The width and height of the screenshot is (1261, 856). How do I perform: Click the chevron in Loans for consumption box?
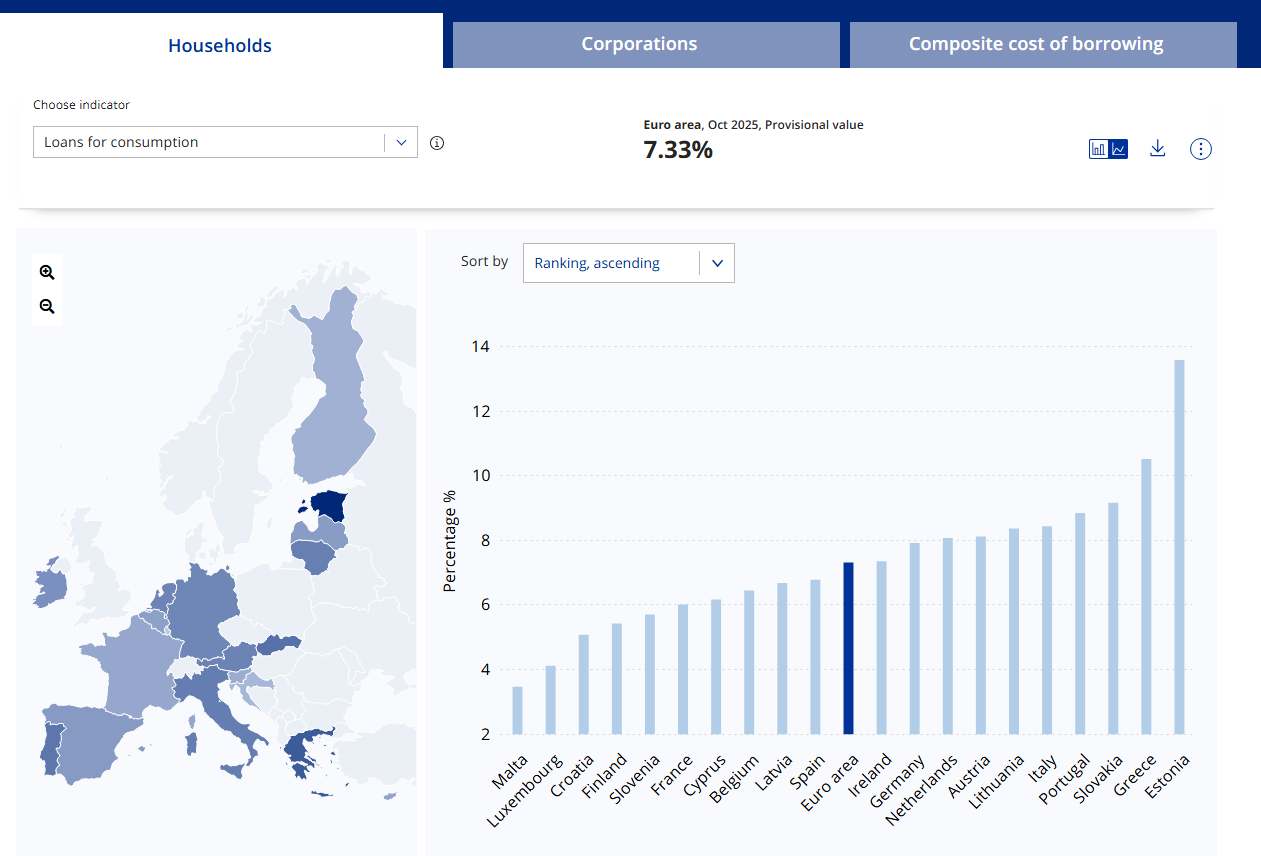[x=401, y=143]
